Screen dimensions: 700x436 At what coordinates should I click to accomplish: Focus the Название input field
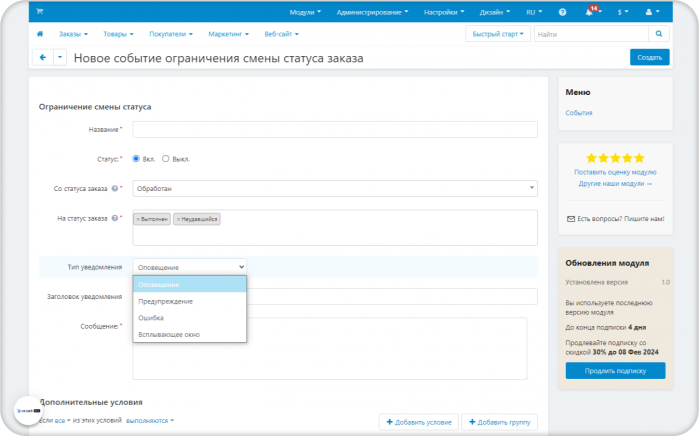335,129
